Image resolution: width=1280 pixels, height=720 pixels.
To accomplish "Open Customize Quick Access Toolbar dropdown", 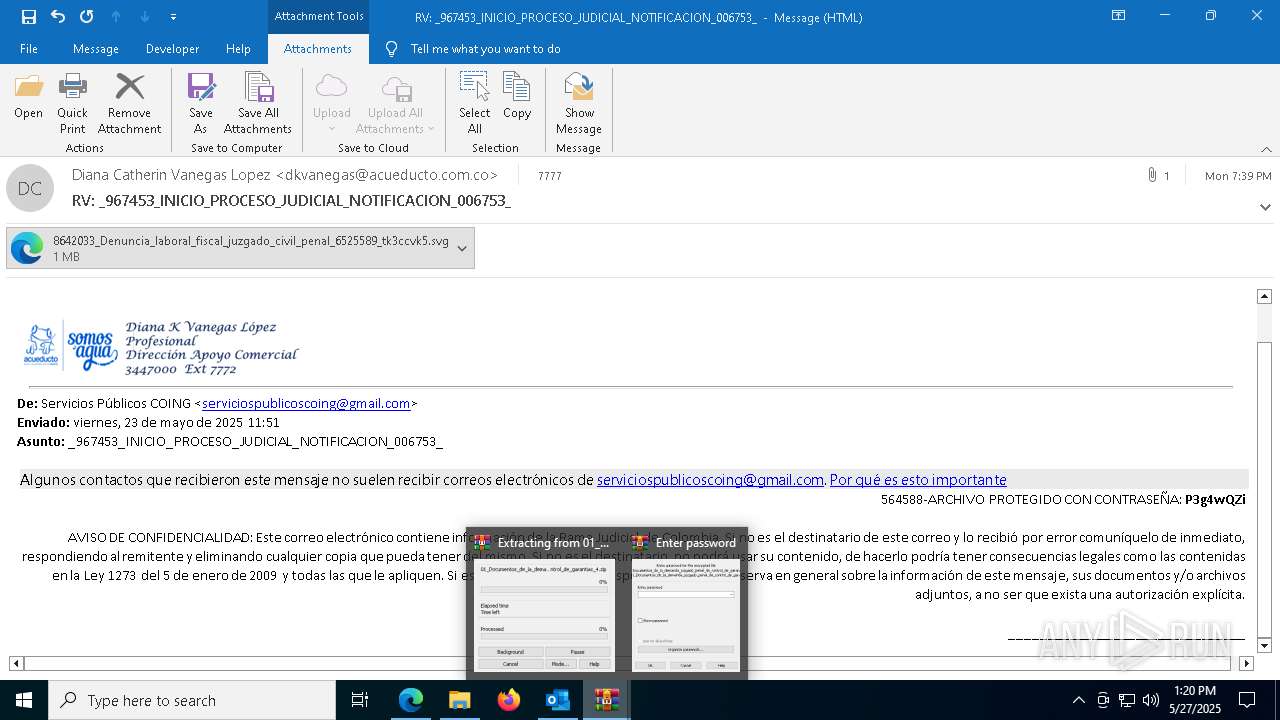I will [173, 16].
